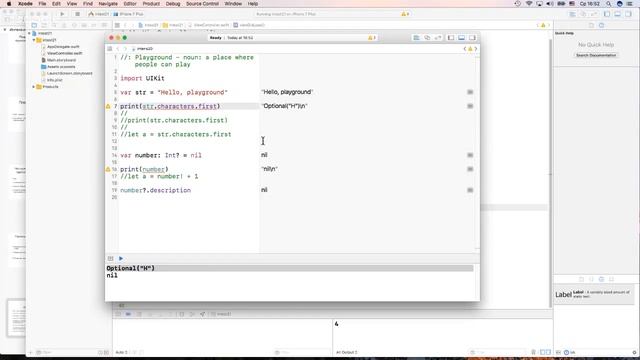Clear console with trash icon
Screen dimensions: 640x360
(533, 352)
